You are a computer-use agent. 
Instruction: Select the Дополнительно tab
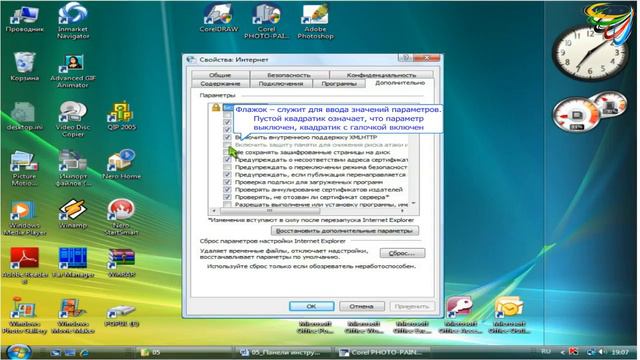(400, 83)
